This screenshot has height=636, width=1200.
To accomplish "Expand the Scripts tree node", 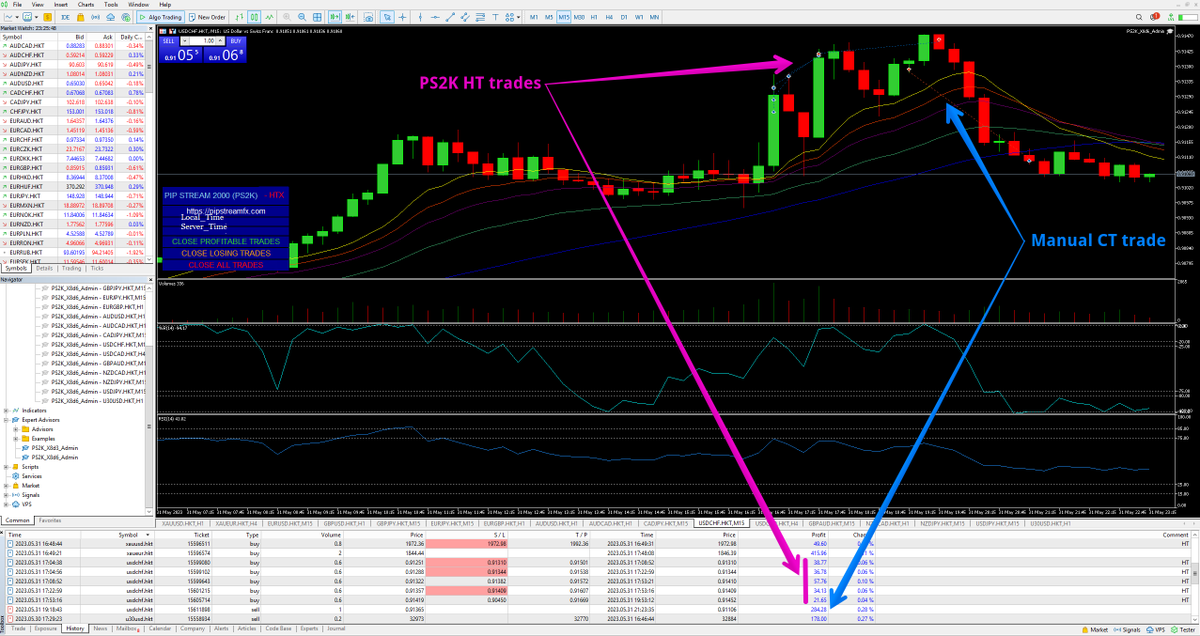I will pyautogui.click(x=6, y=467).
